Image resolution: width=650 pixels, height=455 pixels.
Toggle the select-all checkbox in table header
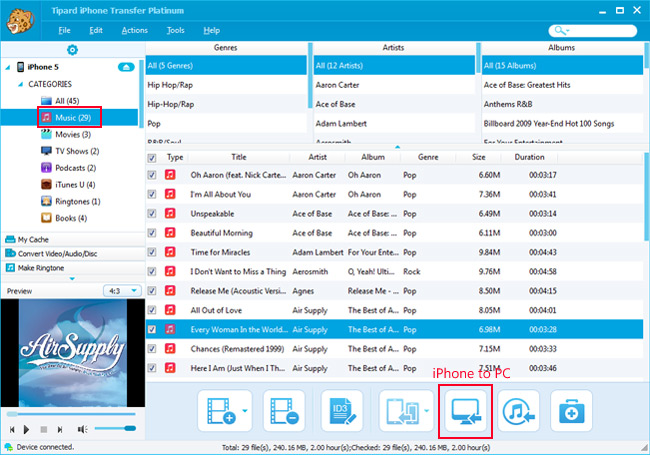pos(152,157)
